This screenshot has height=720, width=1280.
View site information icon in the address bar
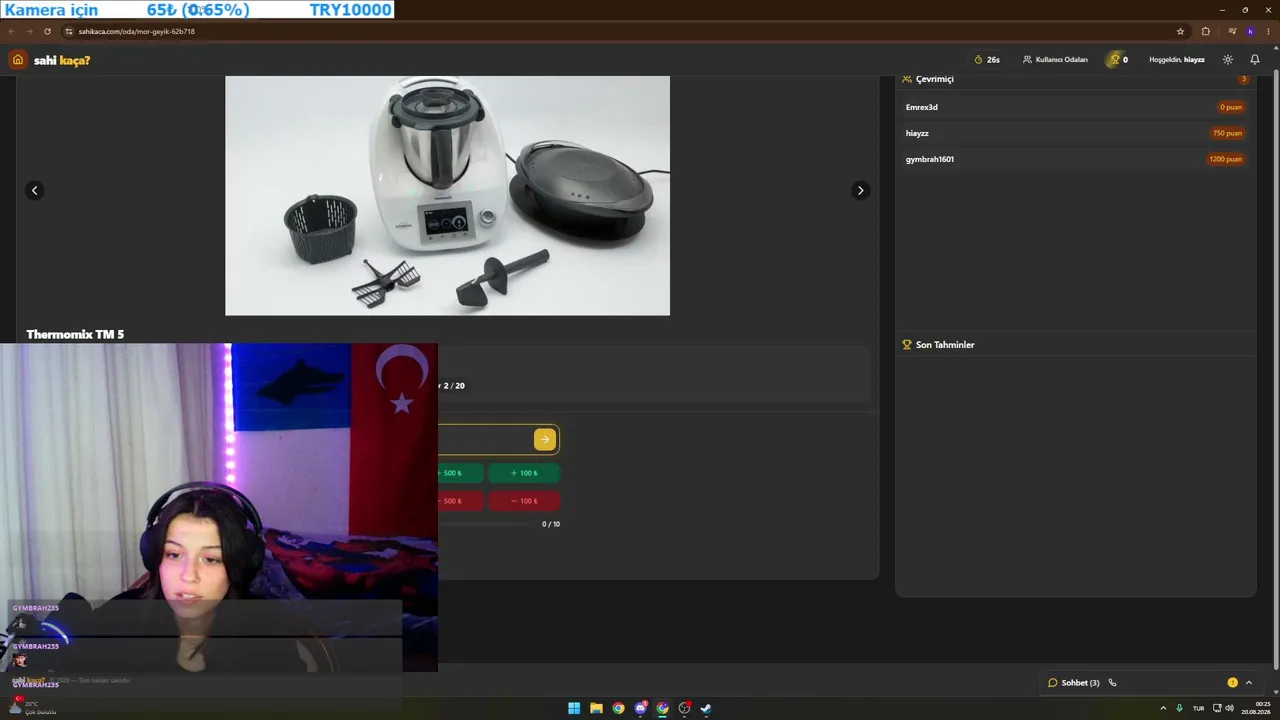[x=69, y=31]
